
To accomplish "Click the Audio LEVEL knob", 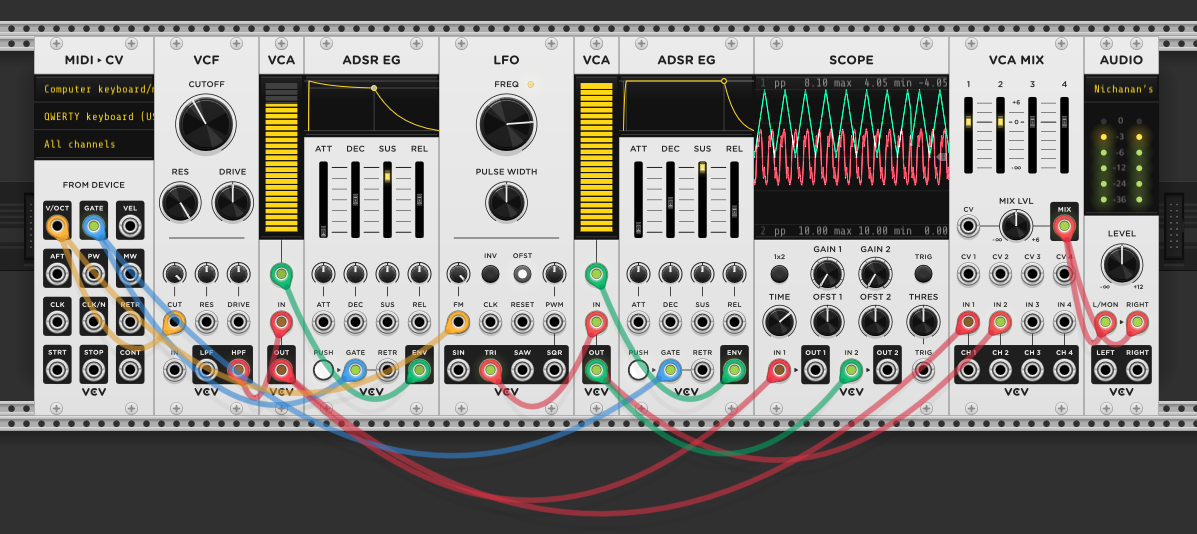I will 1121,265.
